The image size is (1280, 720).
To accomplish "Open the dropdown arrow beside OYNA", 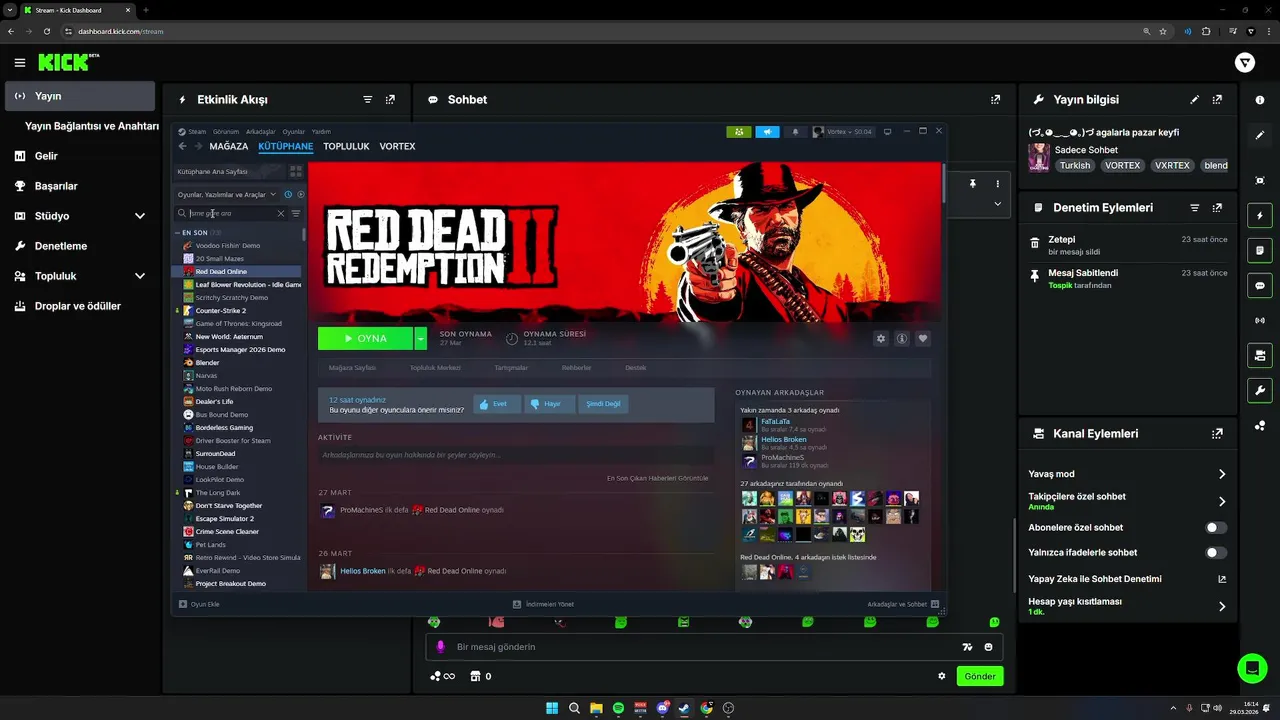I will [421, 339].
